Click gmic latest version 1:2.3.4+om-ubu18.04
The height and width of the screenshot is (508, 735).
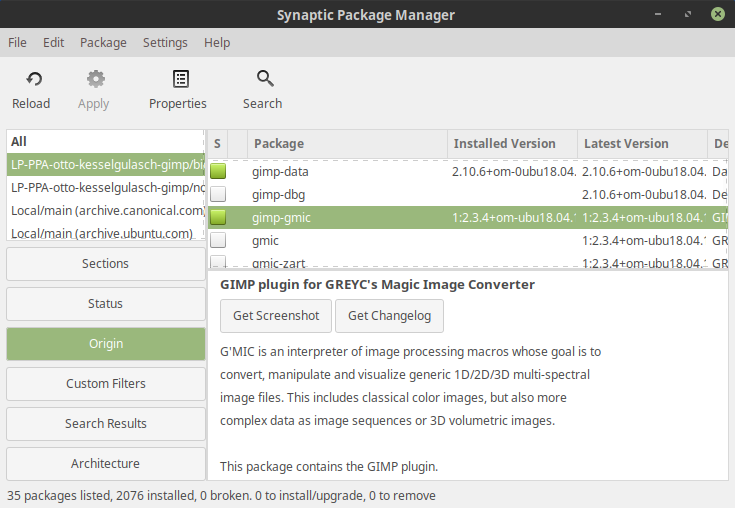pyautogui.click(x=644, y=240)
